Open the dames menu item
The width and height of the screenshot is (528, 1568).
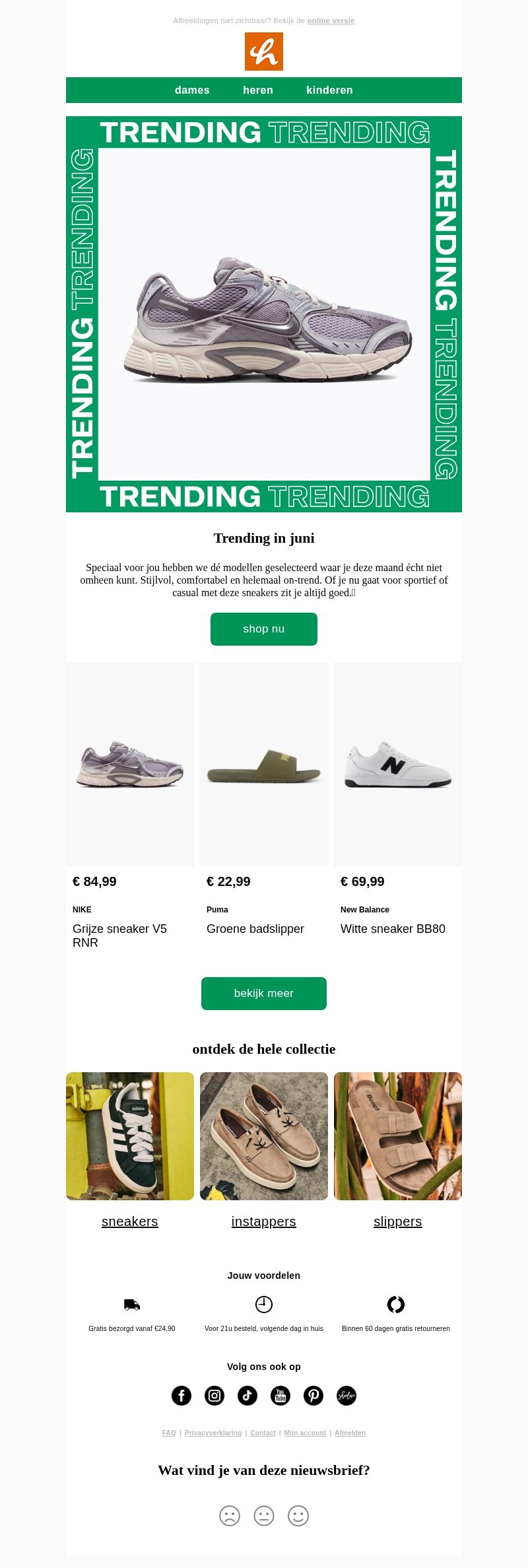pyautogui.click(x=192, y=90)
